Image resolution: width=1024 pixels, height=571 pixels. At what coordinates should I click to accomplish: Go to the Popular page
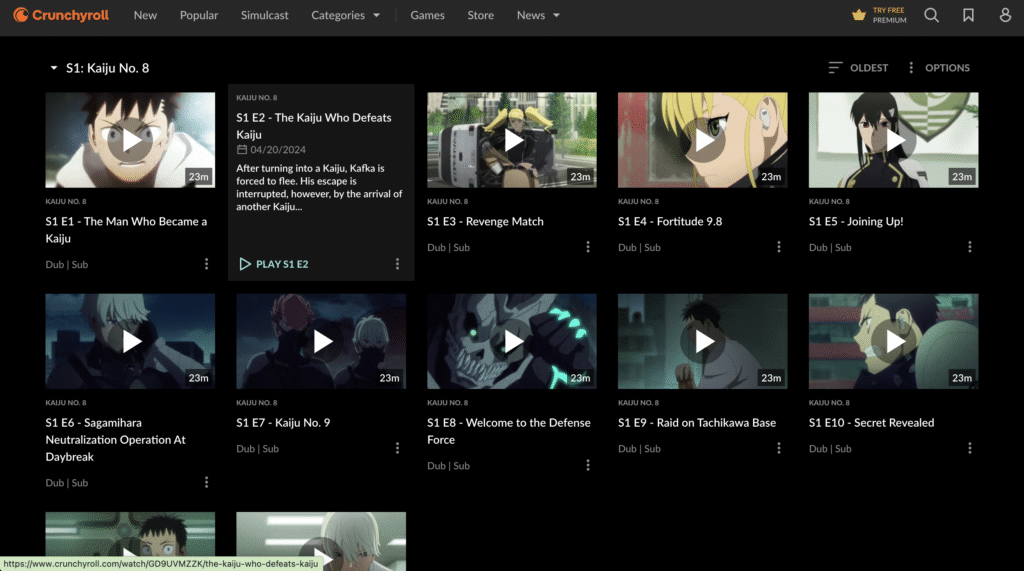pyautogui.click(x=199, y=15)
